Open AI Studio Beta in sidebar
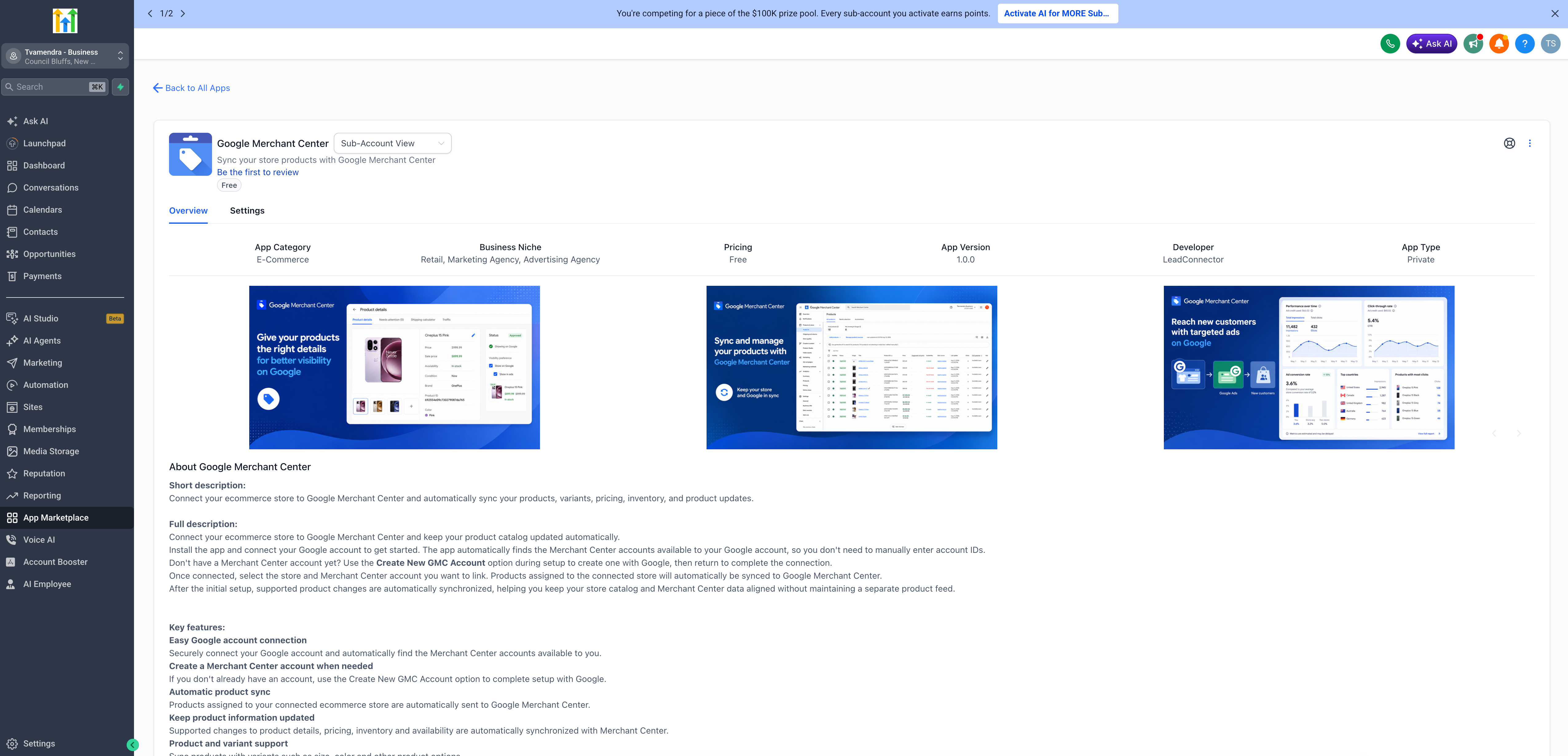 click(67, 318)
